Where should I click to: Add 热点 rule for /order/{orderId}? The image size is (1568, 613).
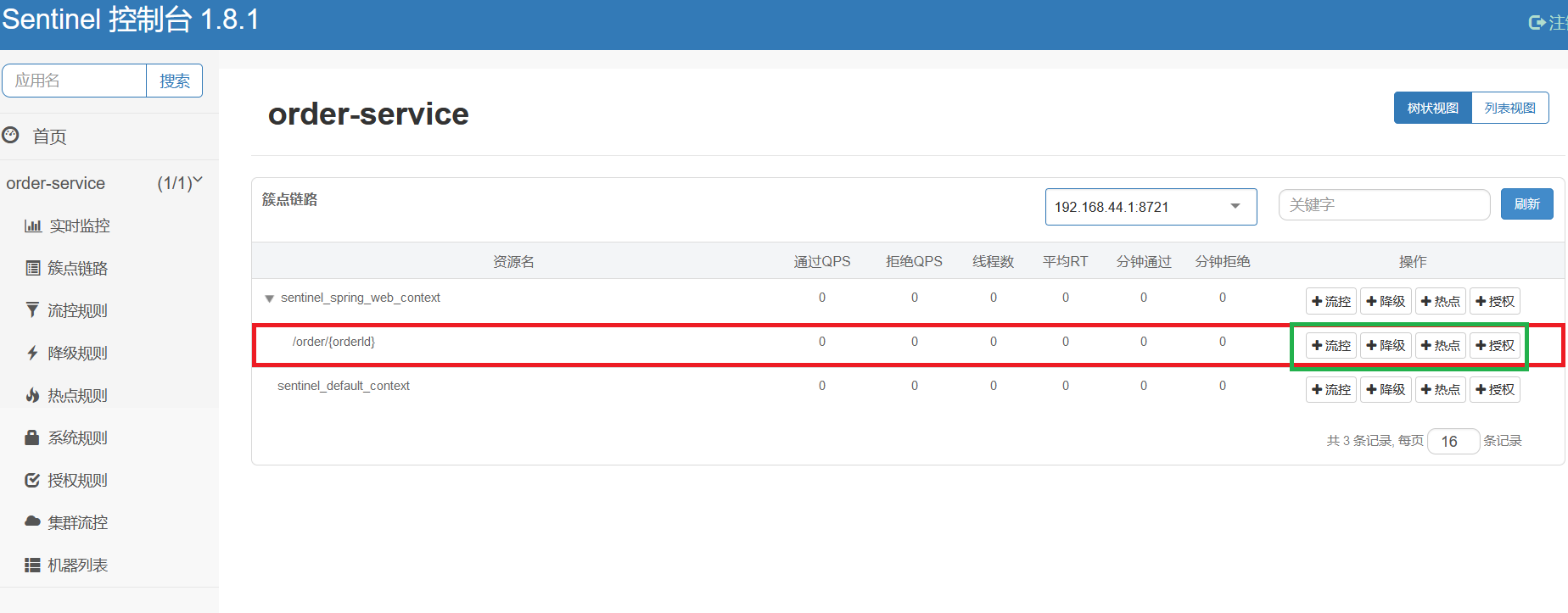(x=1441, y=345)
